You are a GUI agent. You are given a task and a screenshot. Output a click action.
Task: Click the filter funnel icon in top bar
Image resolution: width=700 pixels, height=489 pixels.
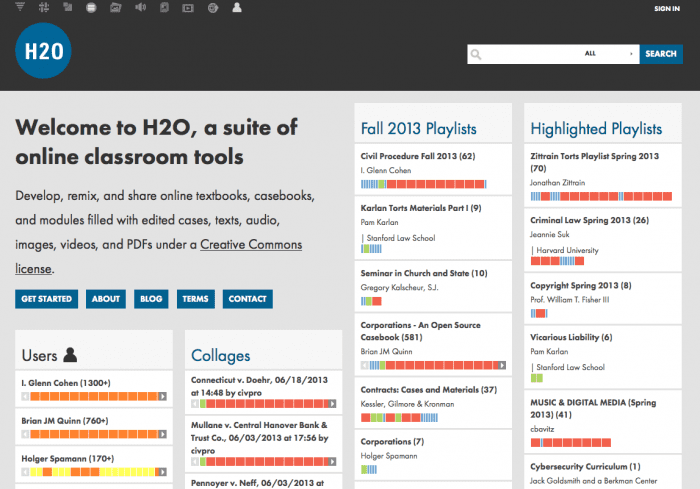(20, 8)
